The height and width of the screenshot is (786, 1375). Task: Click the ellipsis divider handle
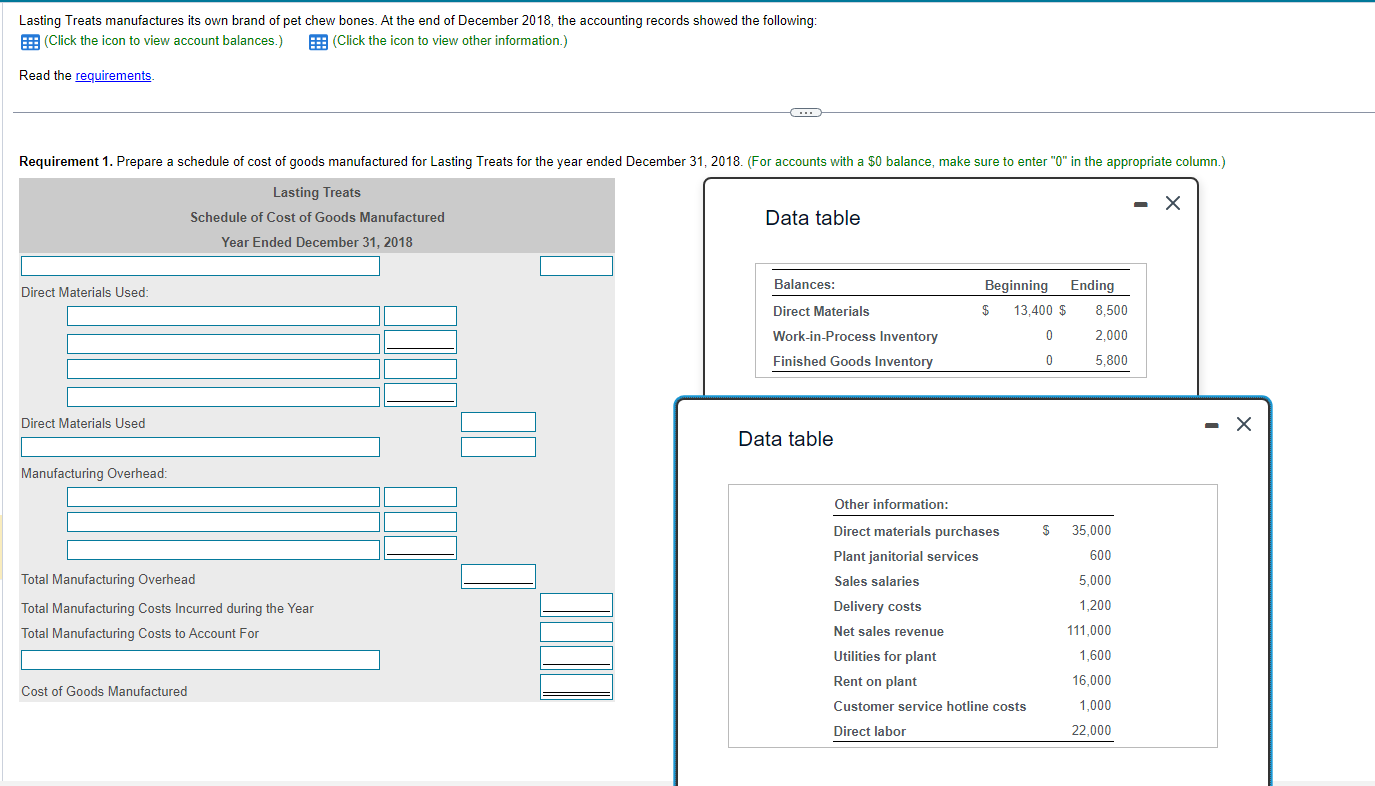[x=805, y=112]
